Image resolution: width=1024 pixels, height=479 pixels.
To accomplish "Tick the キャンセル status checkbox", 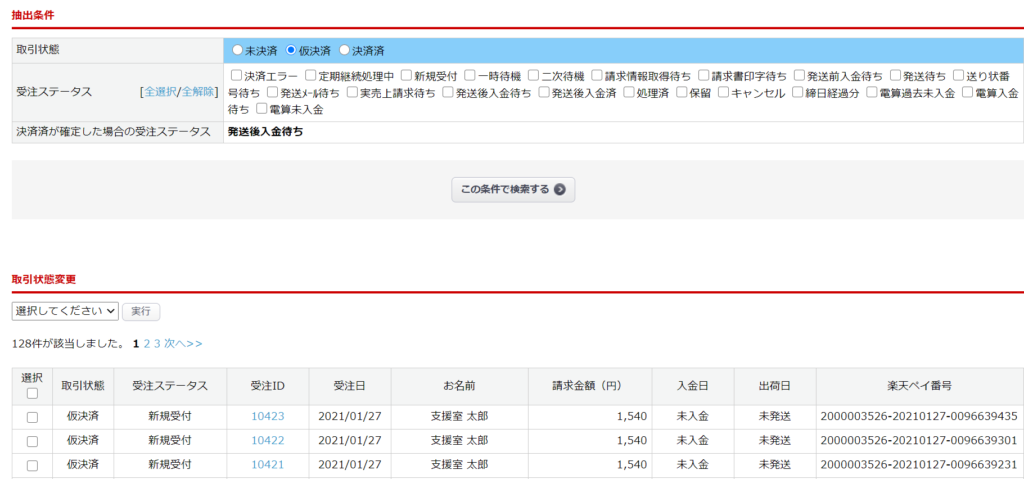I will 723,92.
